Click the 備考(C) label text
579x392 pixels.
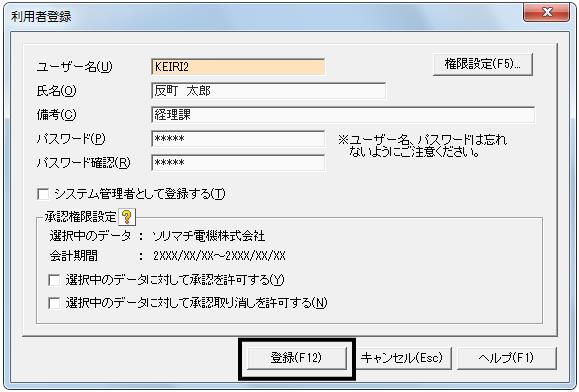click(56, 115)
